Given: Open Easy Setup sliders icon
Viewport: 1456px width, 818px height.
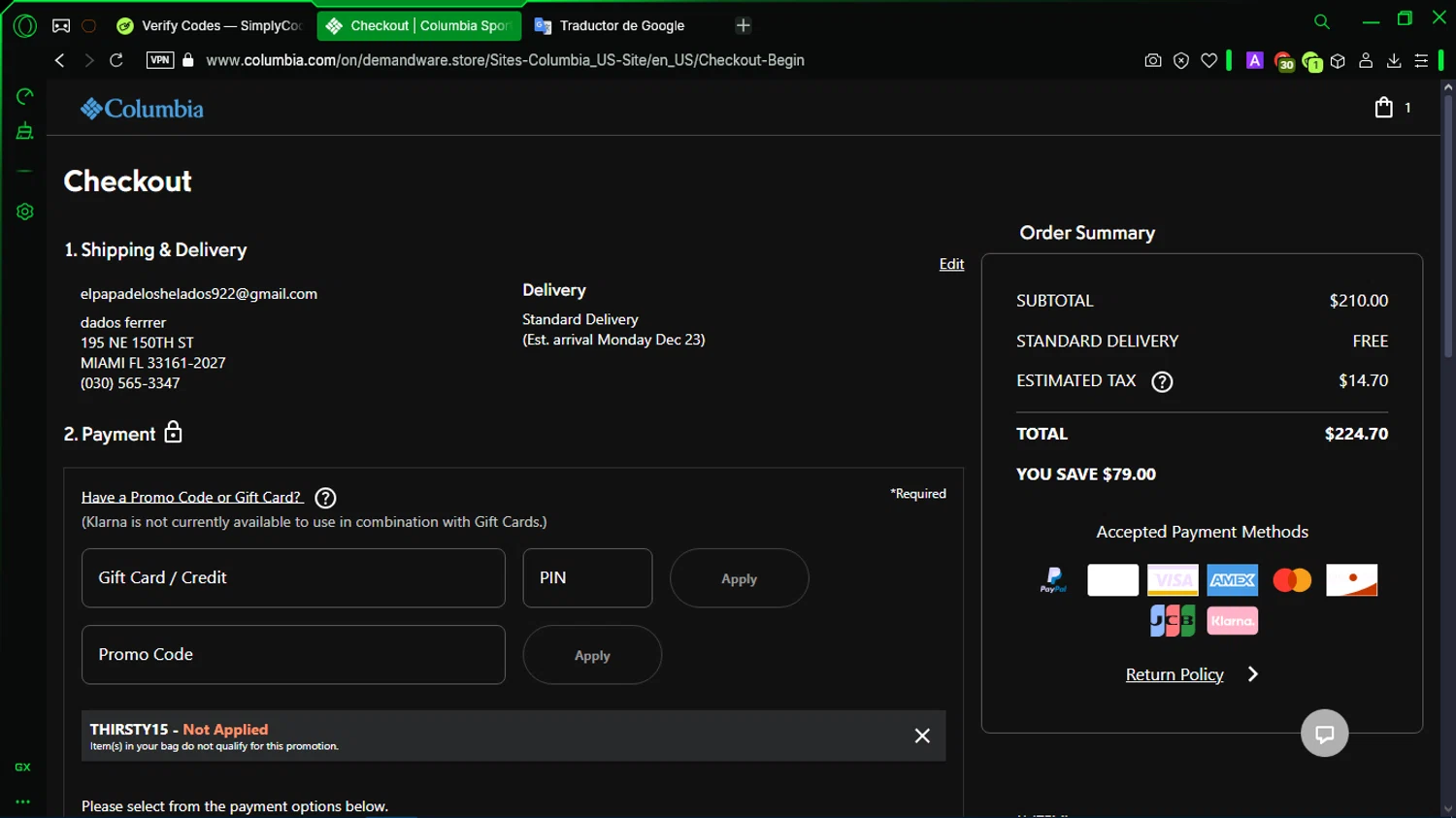Looking at the screenshot, I should point(1421,60).
